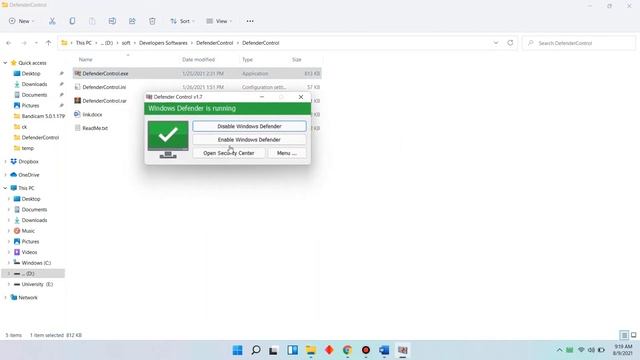Go up one folder level
The image size is (640, 360).
48,43
